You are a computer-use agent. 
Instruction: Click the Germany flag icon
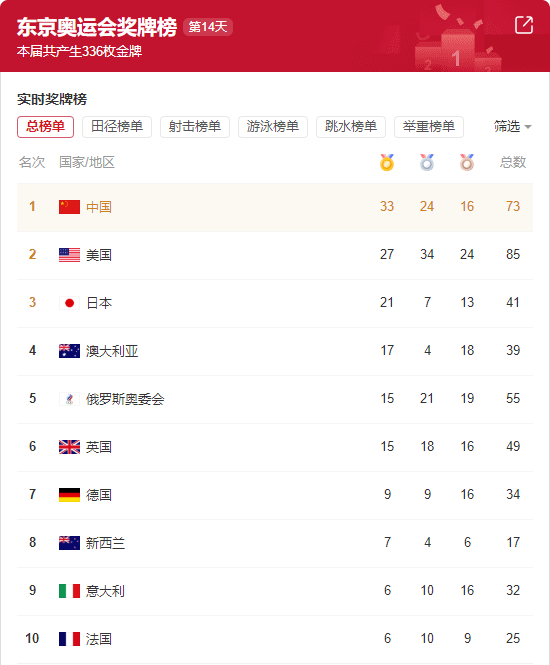click(70, 495)
